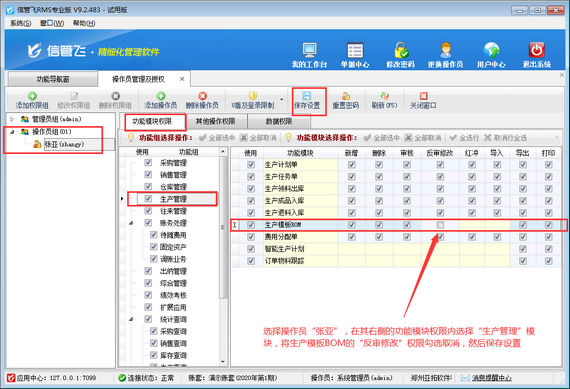Click 退出系统 power icon
The height and width of the screenshot is (389, 570).
(x=537, y=50)
